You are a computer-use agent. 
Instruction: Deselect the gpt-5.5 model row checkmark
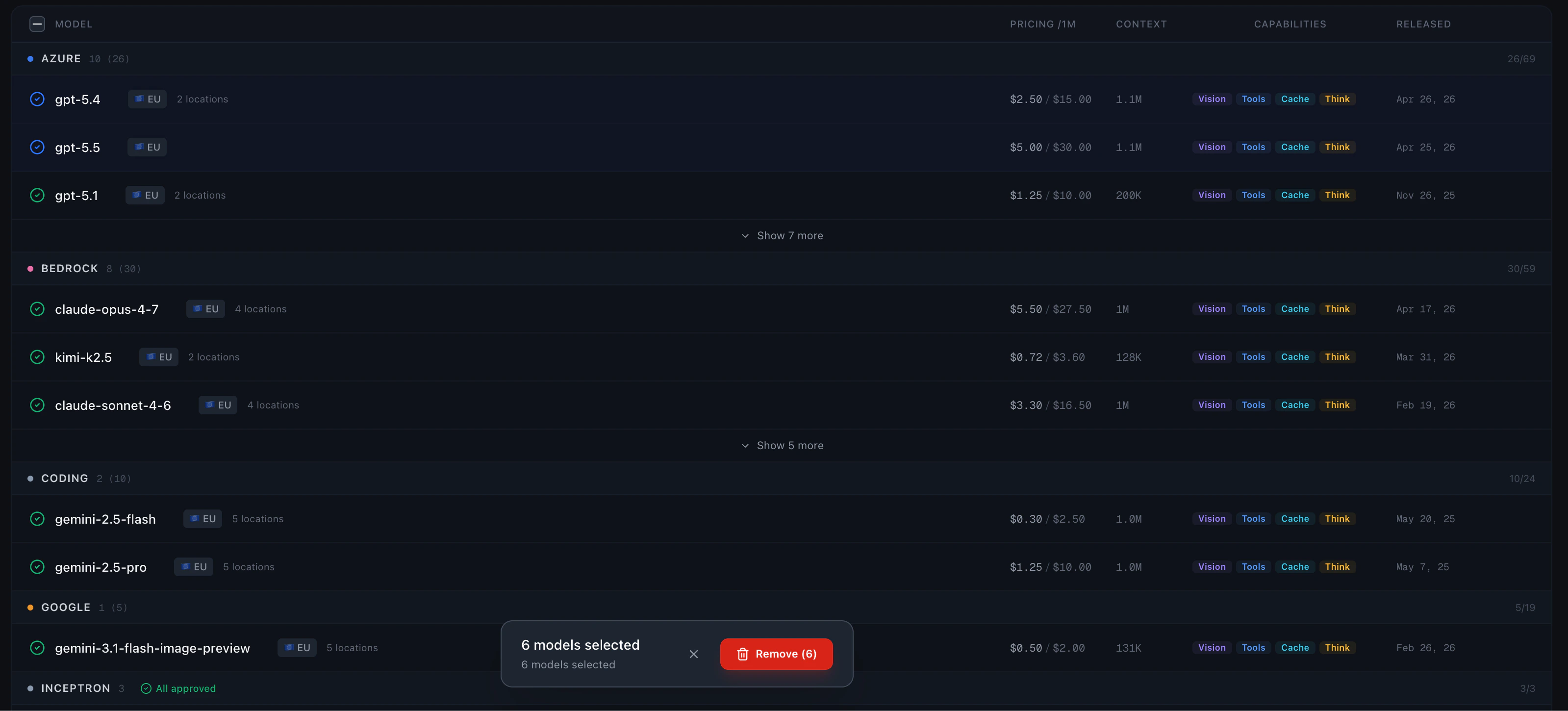(37, 147)
